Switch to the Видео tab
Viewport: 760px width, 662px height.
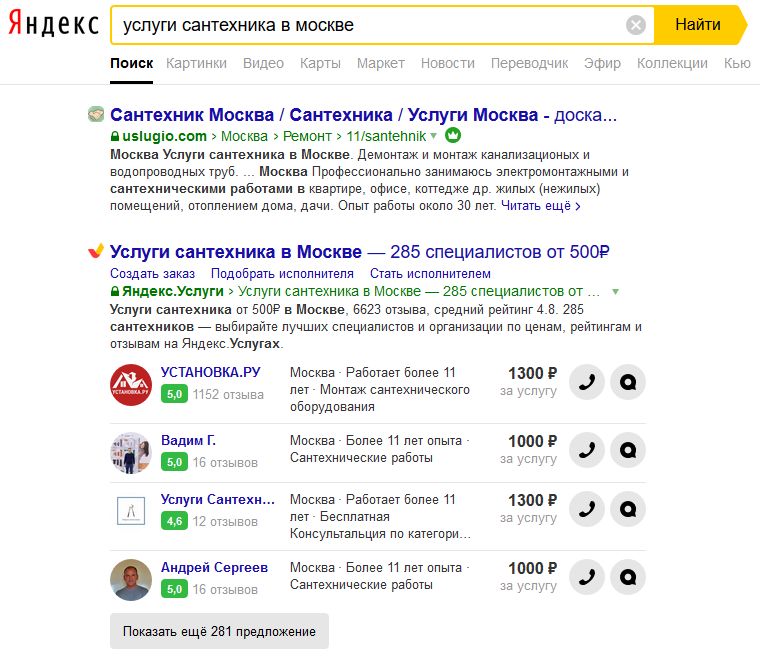point(263,63)
